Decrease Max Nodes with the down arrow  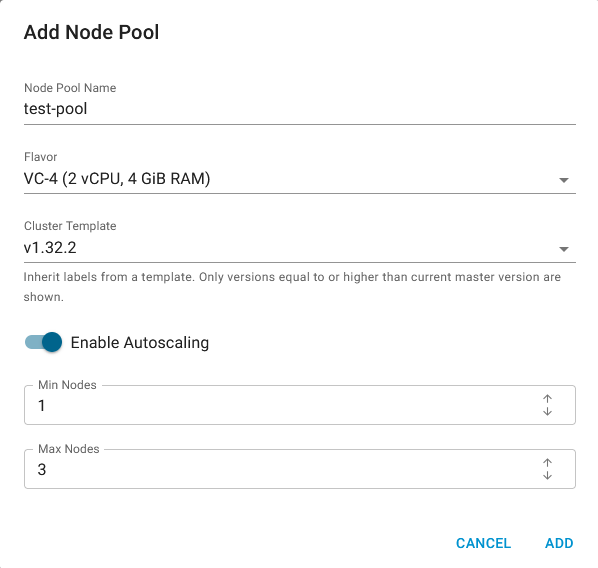547,475
